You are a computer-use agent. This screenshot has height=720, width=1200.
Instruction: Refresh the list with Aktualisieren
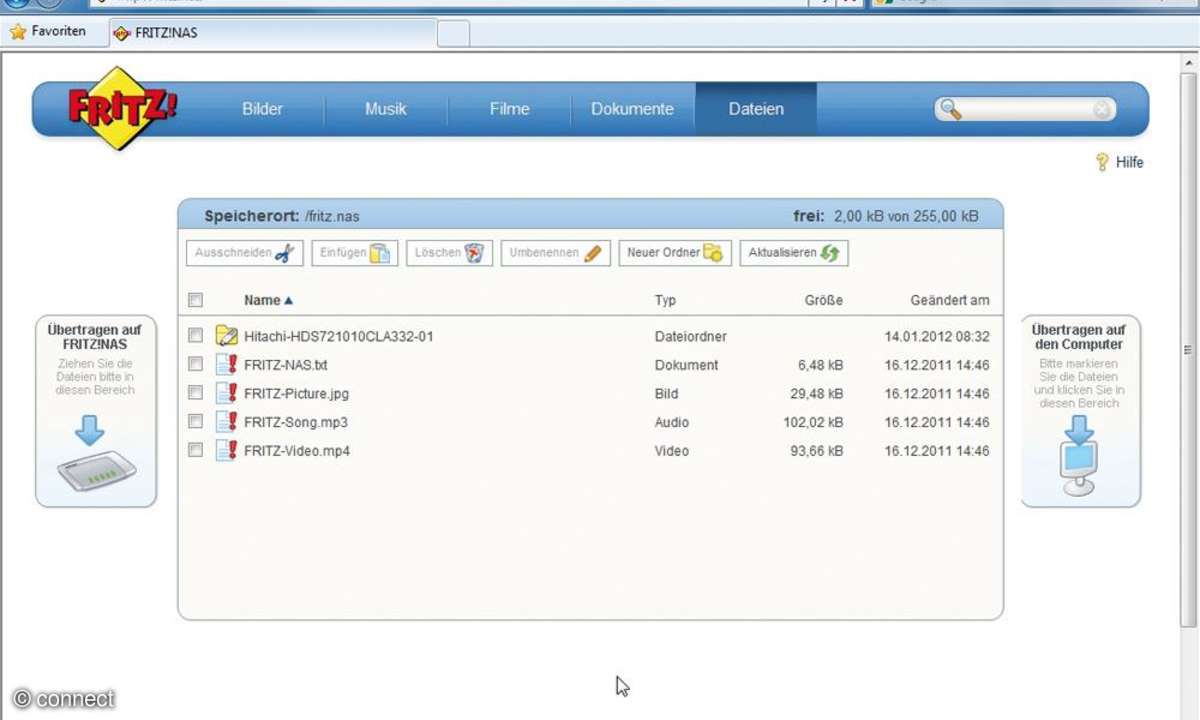pyautogui.click(x=794, y=253)
